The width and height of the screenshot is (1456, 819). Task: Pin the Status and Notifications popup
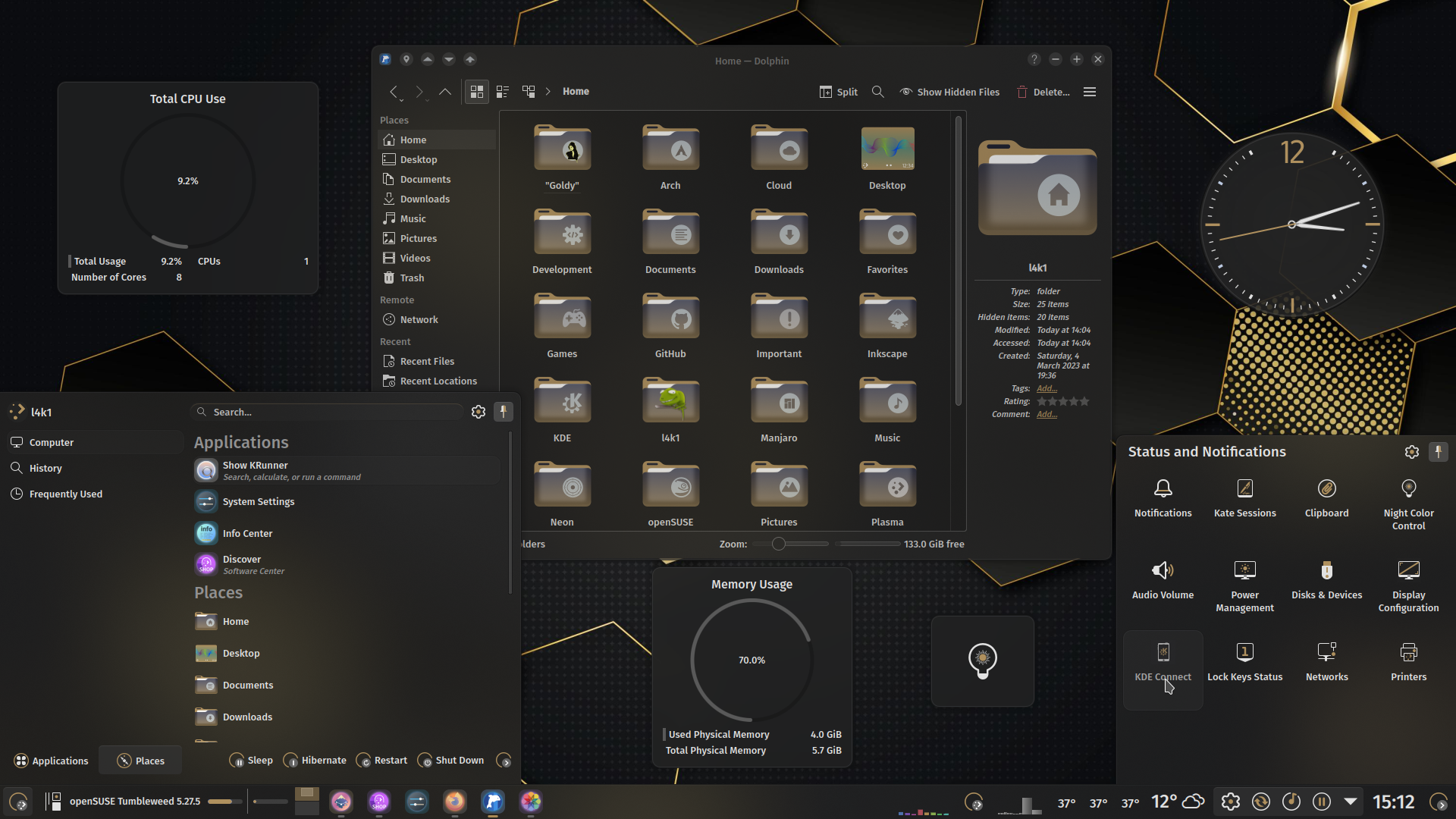click(1439, 452)
